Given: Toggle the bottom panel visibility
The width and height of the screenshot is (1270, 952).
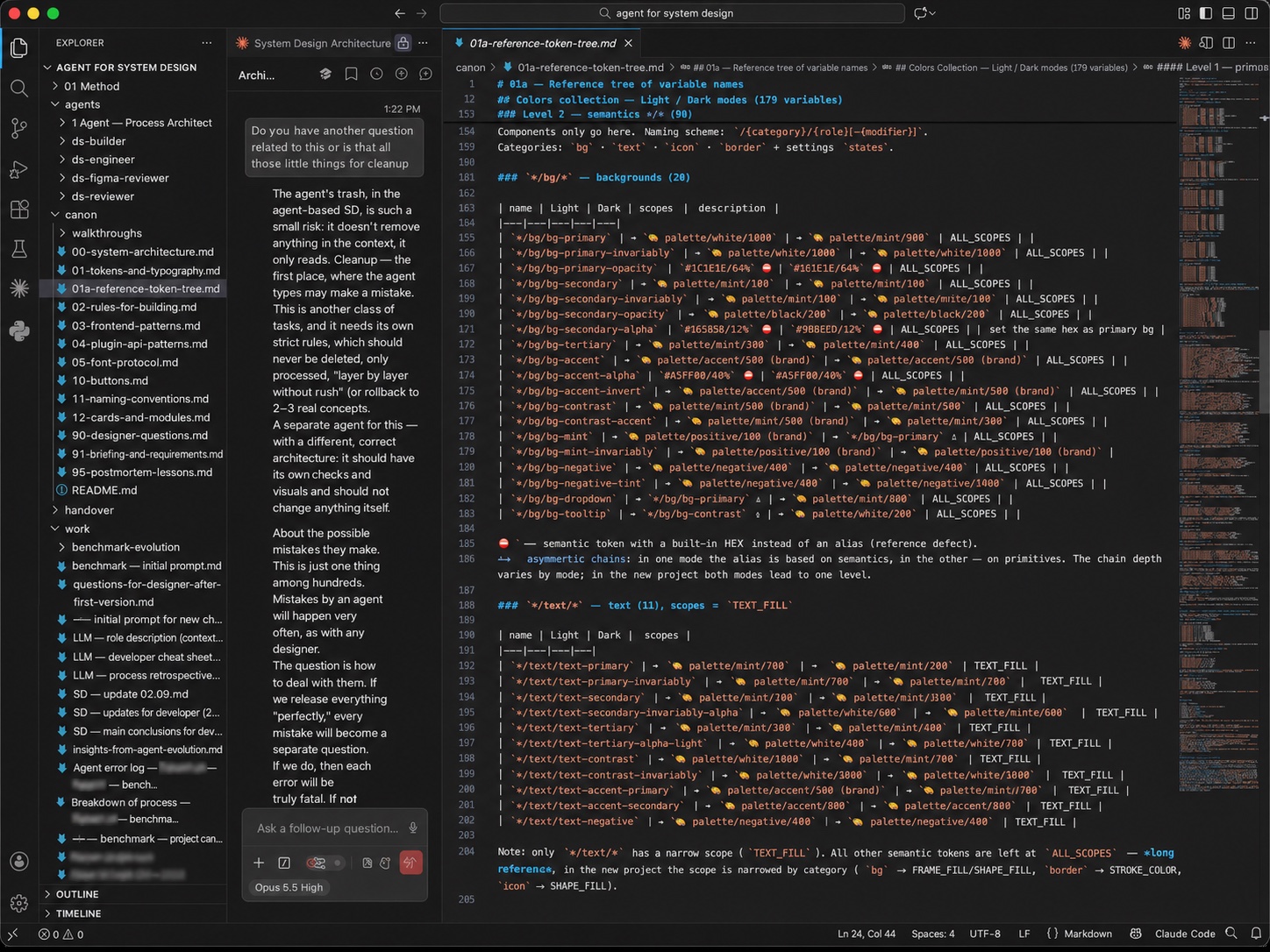Looking at the screenshot, I should [1229, 13].
